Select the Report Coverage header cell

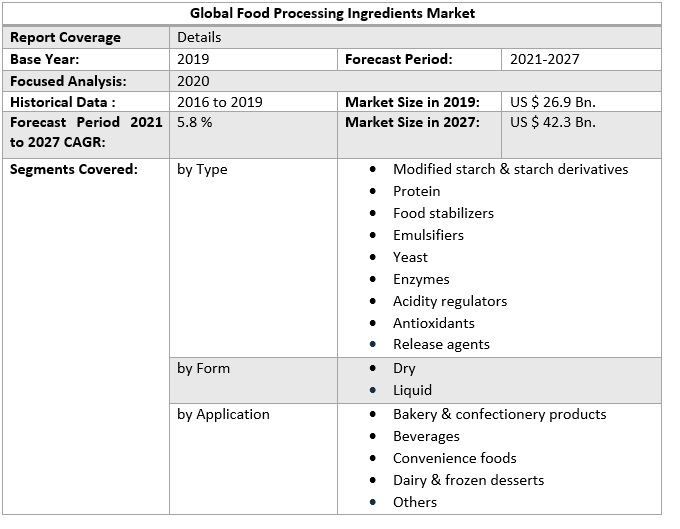click(x=65, y=37)
